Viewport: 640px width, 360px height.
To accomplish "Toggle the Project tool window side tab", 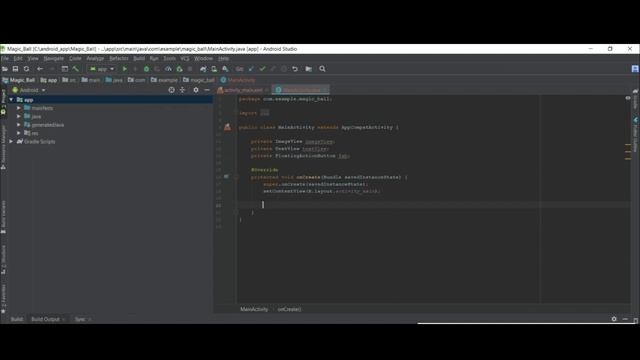I will coord(4,98).
